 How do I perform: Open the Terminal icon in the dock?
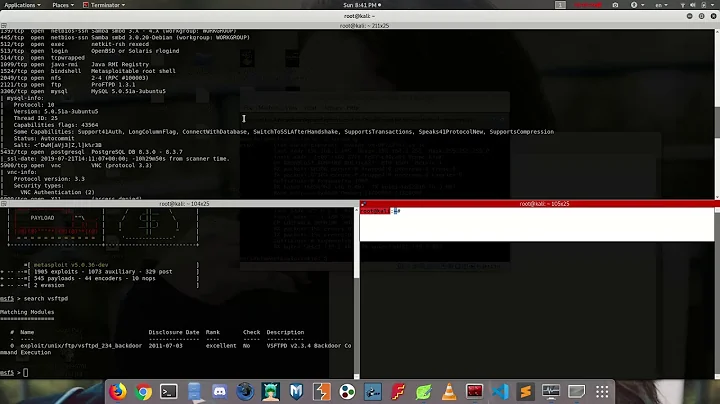pyautogui.click(x=169, y=392)
